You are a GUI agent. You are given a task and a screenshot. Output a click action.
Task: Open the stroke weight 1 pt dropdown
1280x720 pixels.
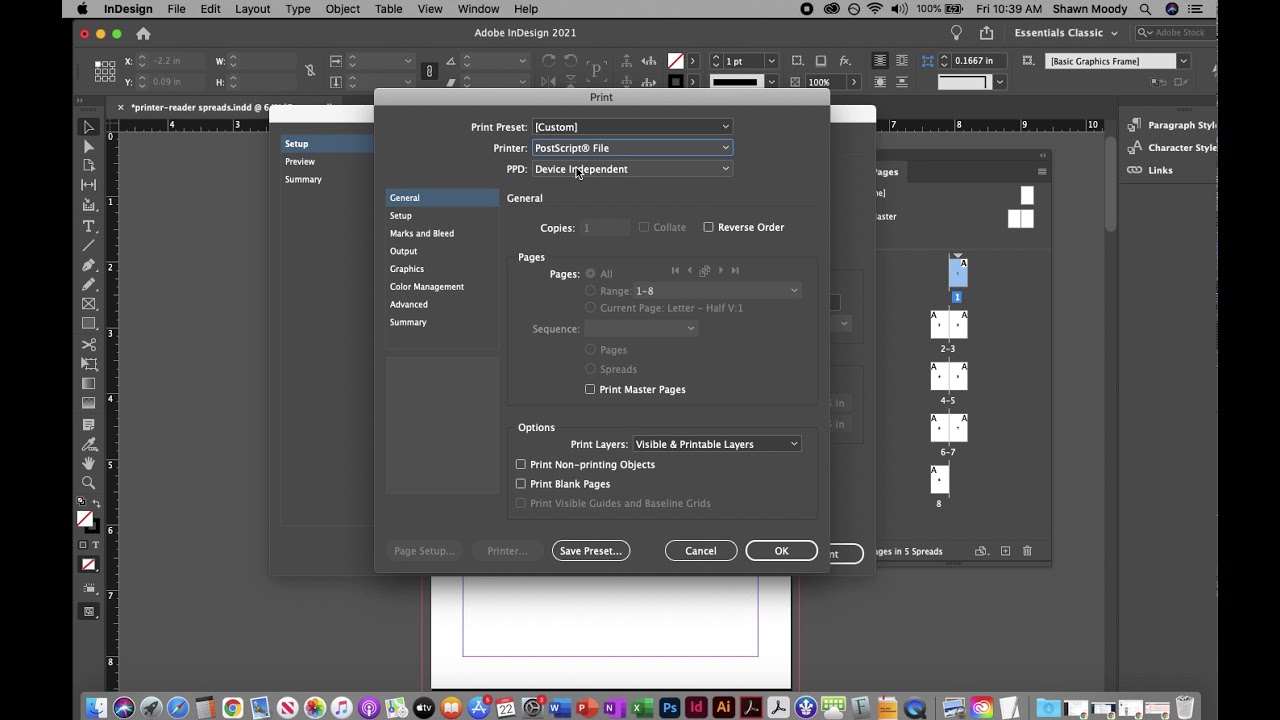point(771,61)
